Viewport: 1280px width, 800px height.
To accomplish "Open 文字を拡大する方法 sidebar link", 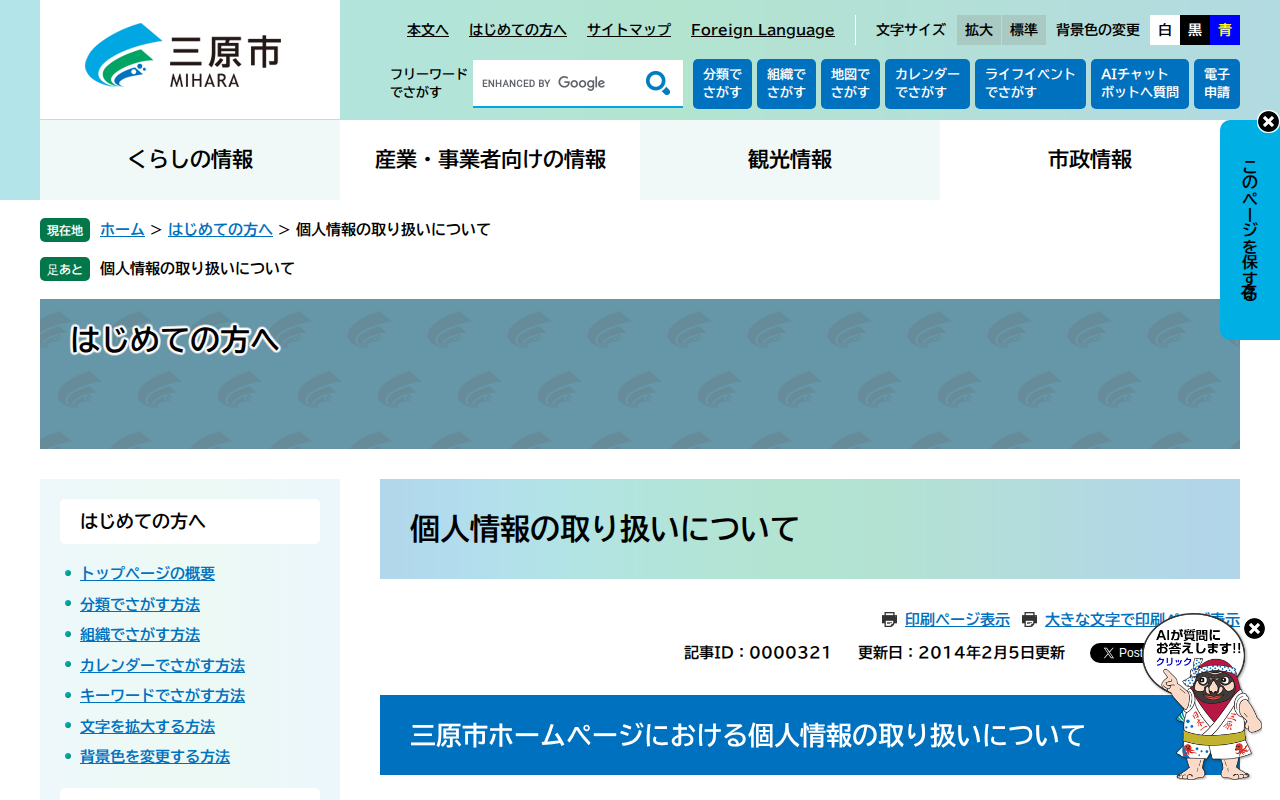I will (x=147, y=726).
